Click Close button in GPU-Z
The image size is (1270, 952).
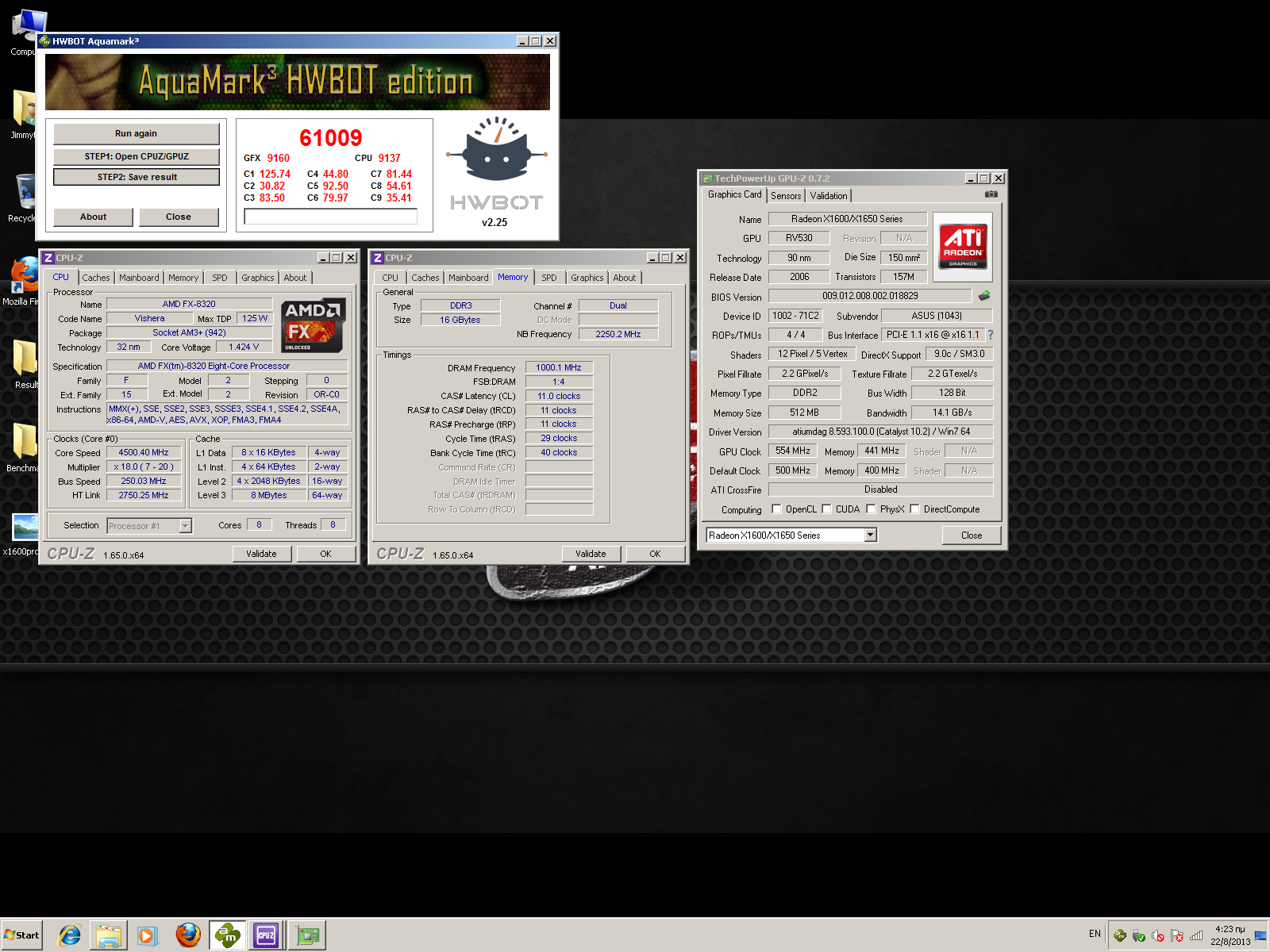click(972, 535)
